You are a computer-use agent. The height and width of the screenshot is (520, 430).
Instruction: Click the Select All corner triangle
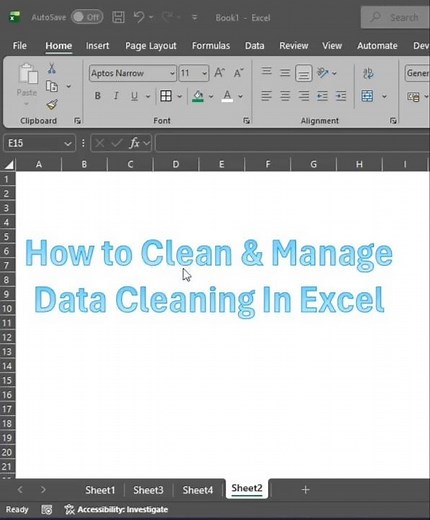(x=8, y=164)
